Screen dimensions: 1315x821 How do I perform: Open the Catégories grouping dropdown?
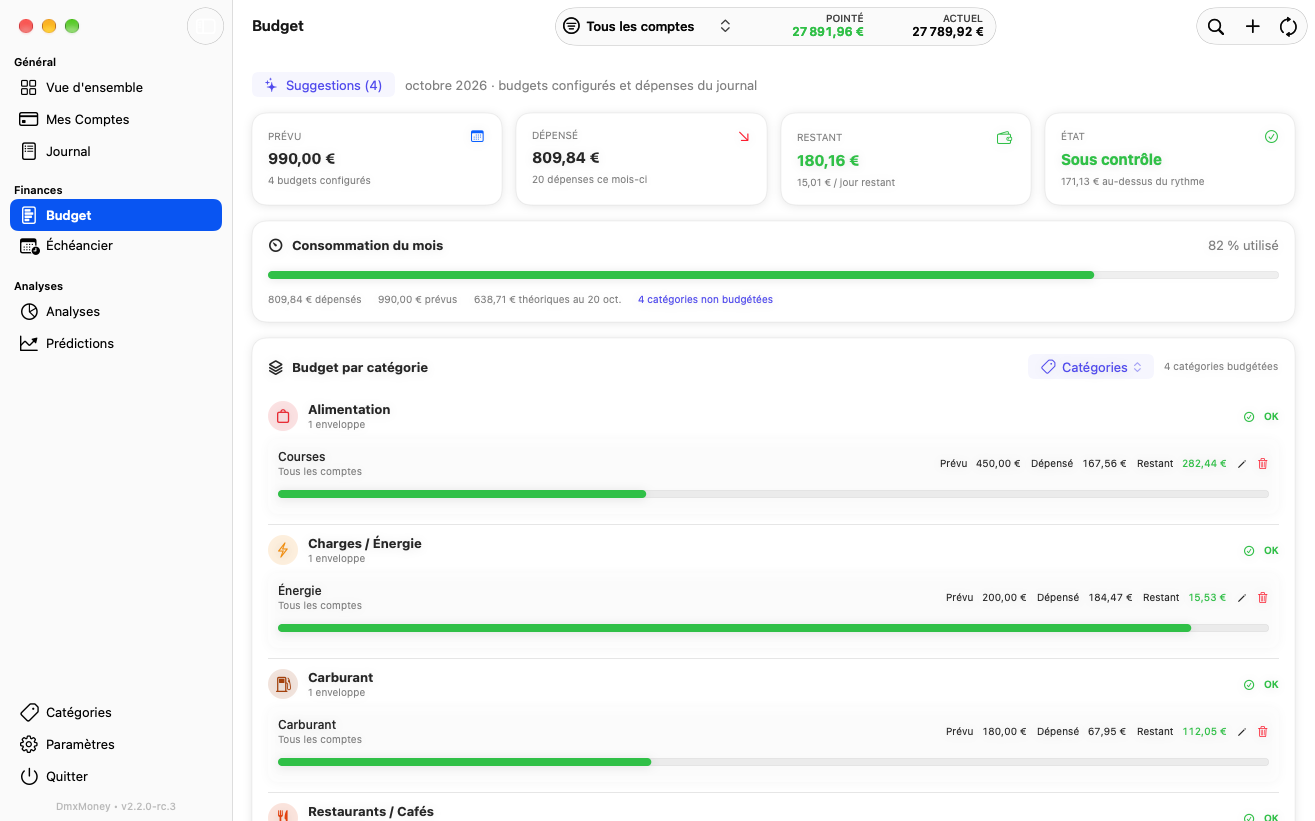[x=1091, y=367]
